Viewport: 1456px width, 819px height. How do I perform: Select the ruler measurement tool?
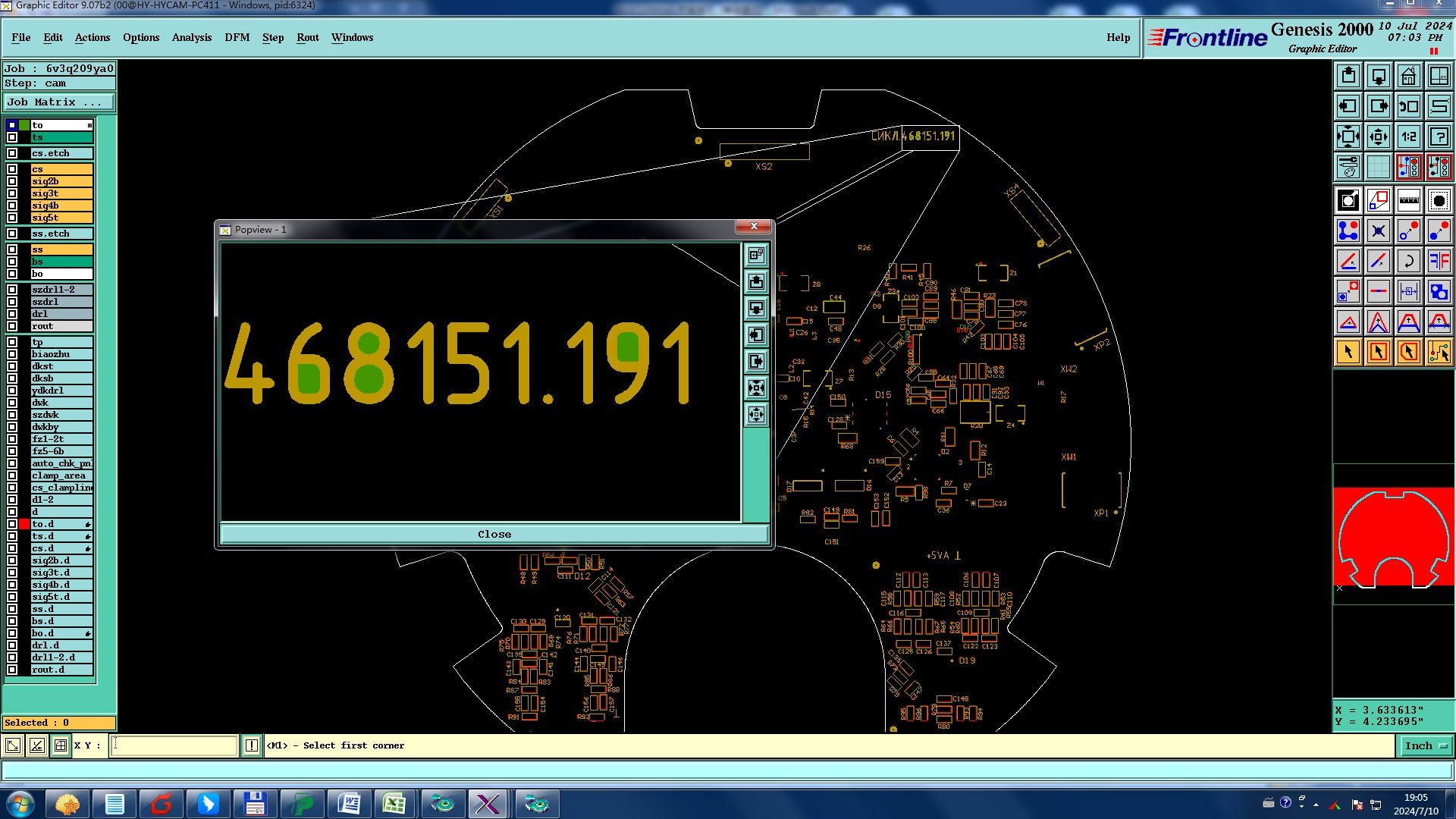[x=1408, y=200]
